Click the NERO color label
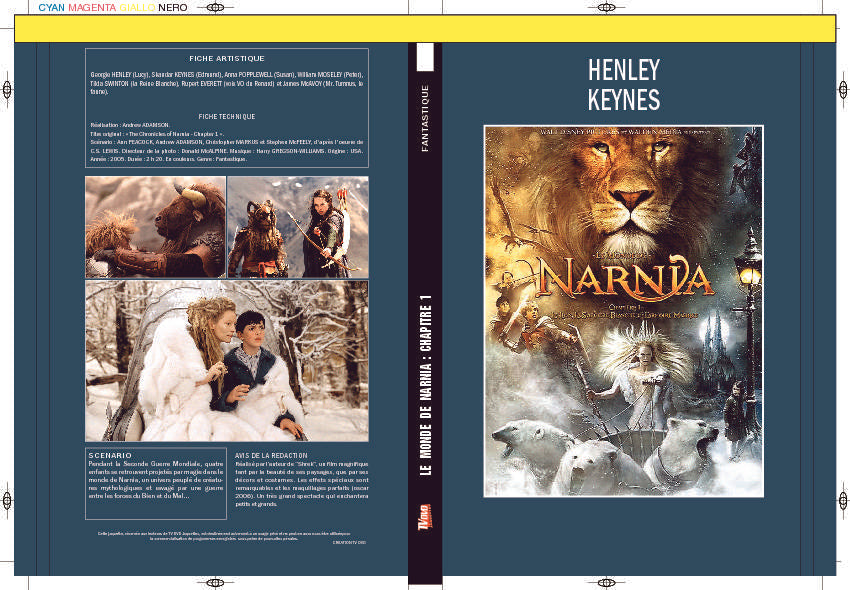Image resolution: width=850 pixels, height=590 pixels. (x=173, y=8)
